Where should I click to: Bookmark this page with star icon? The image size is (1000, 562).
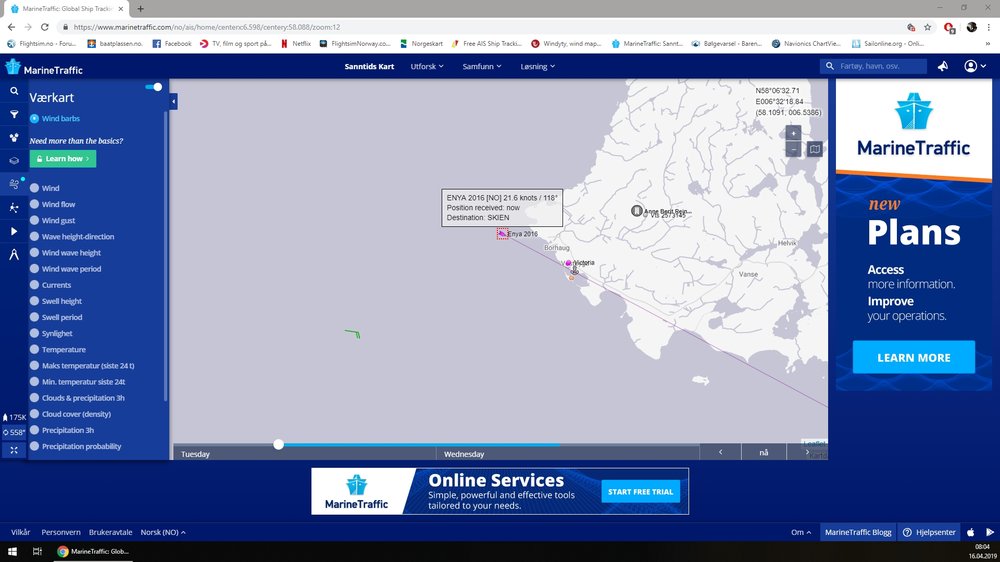927,27
